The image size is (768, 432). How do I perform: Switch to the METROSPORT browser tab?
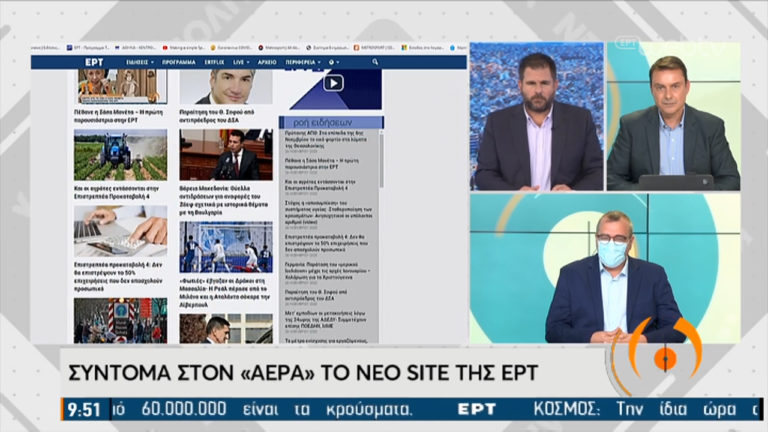coord(375,48)
